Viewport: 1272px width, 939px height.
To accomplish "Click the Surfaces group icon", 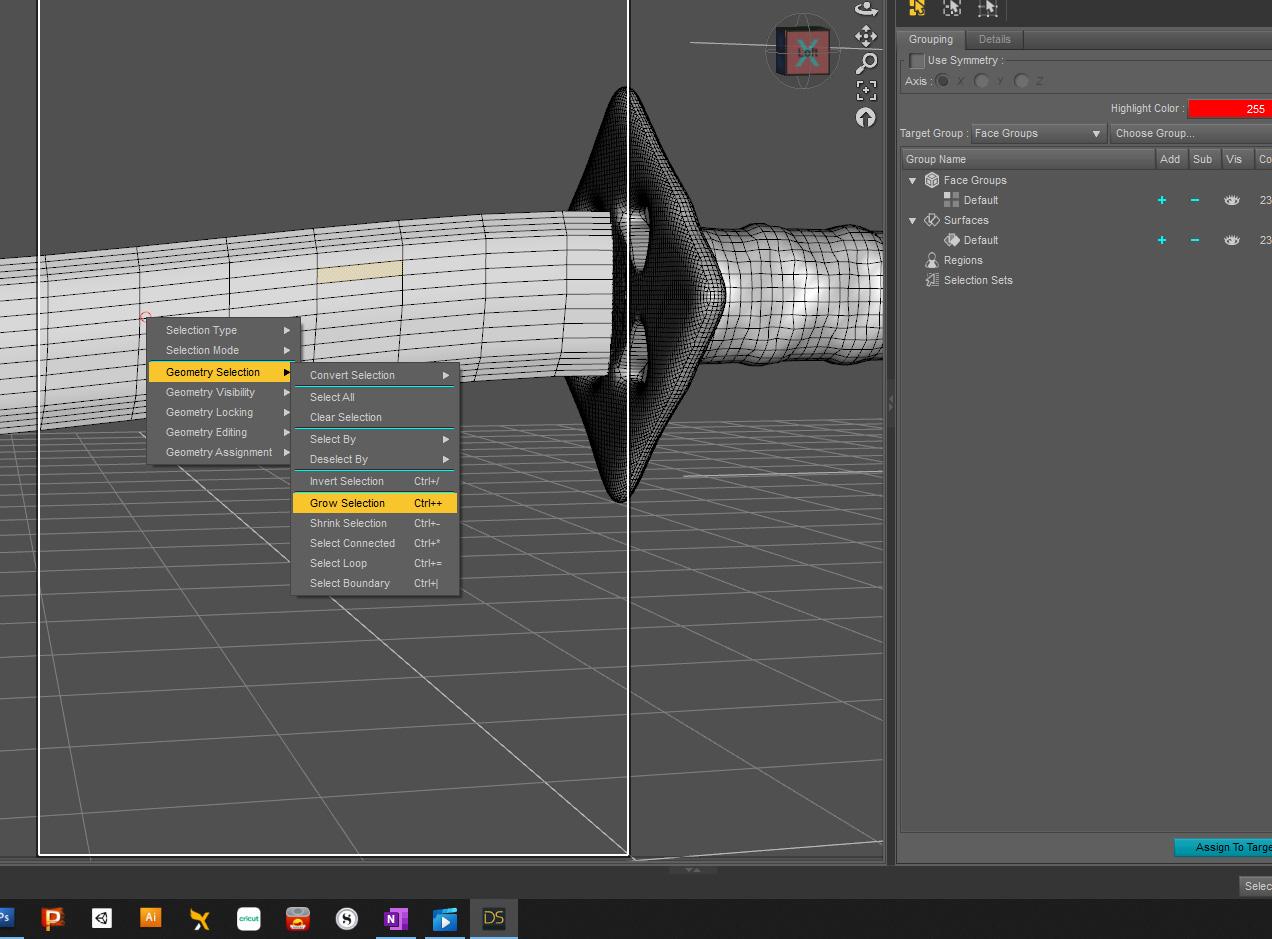I will [x=932, y=220].
